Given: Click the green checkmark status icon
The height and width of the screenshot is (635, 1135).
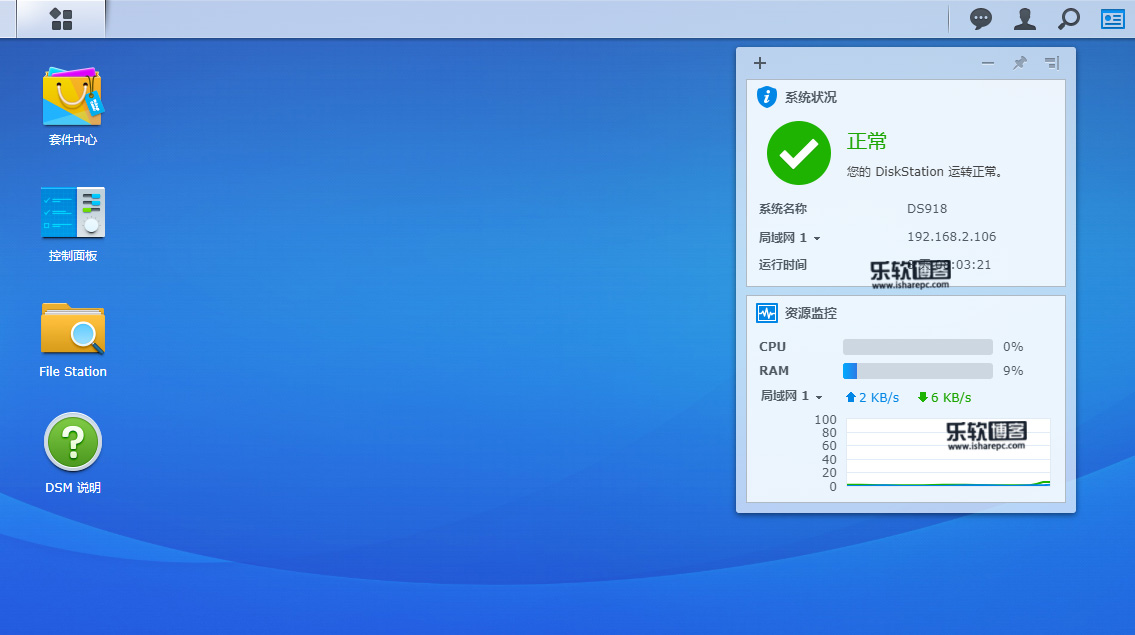Looking at the screenshot, I should (x=798, y=153).
